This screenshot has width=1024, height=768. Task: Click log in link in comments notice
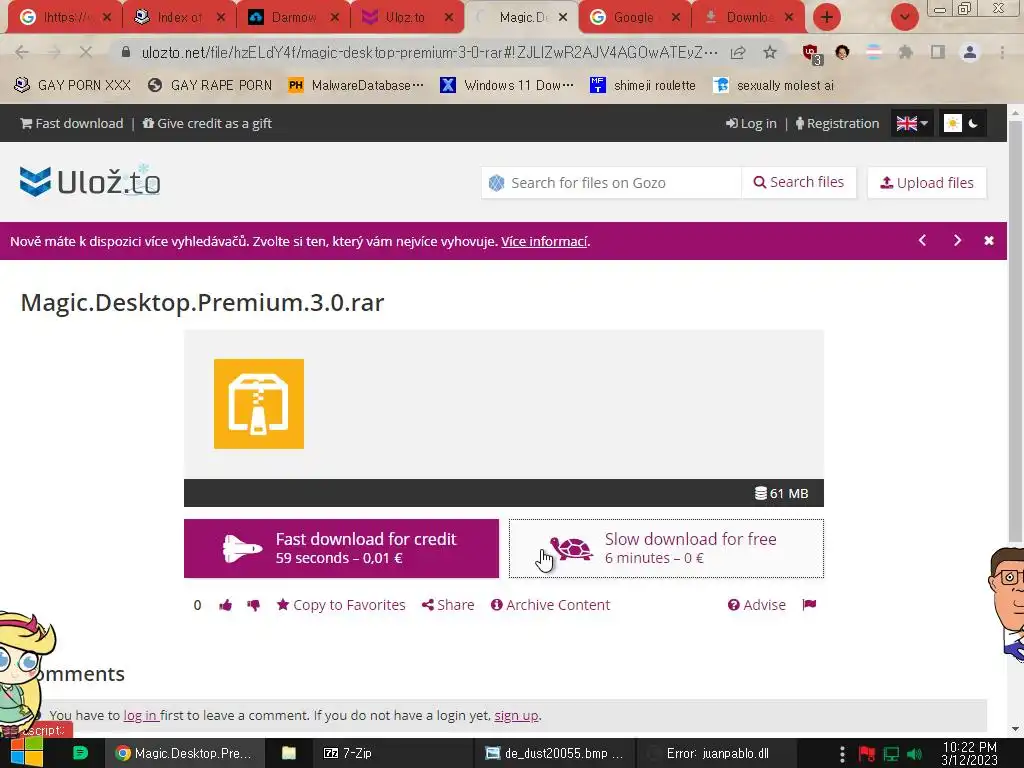(x=140, y=715)
